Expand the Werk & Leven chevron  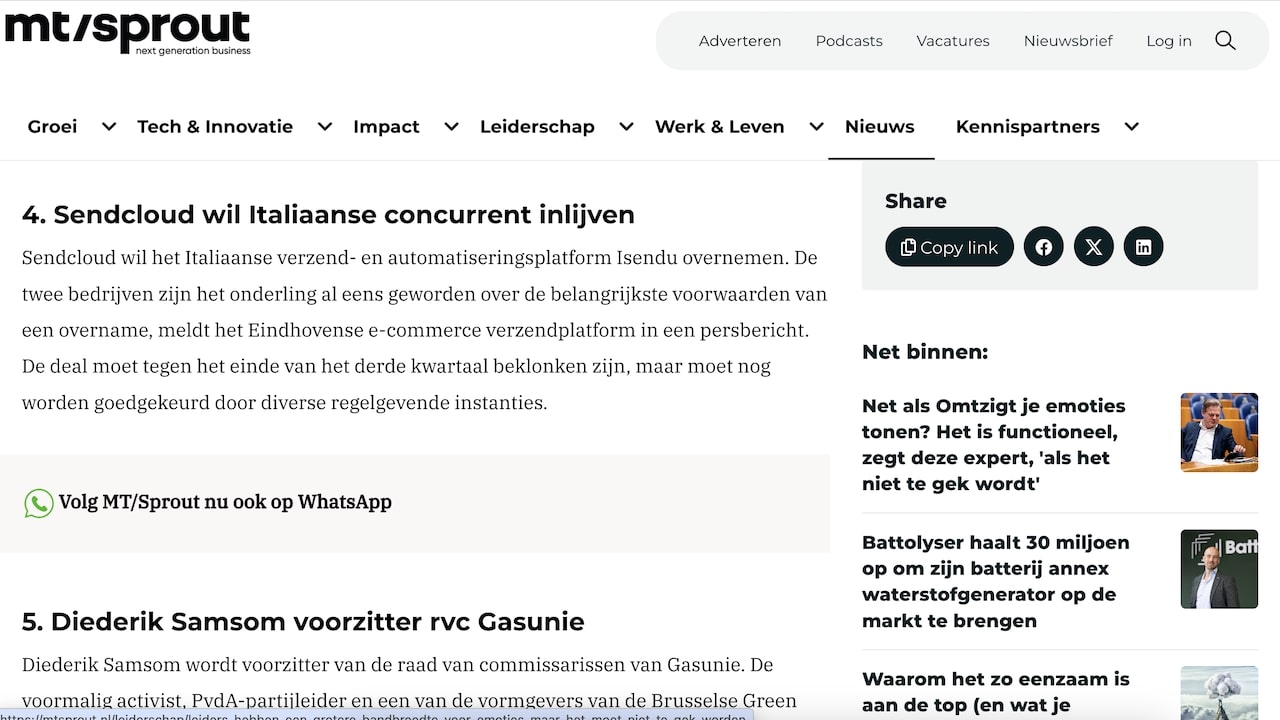[817, 127]
